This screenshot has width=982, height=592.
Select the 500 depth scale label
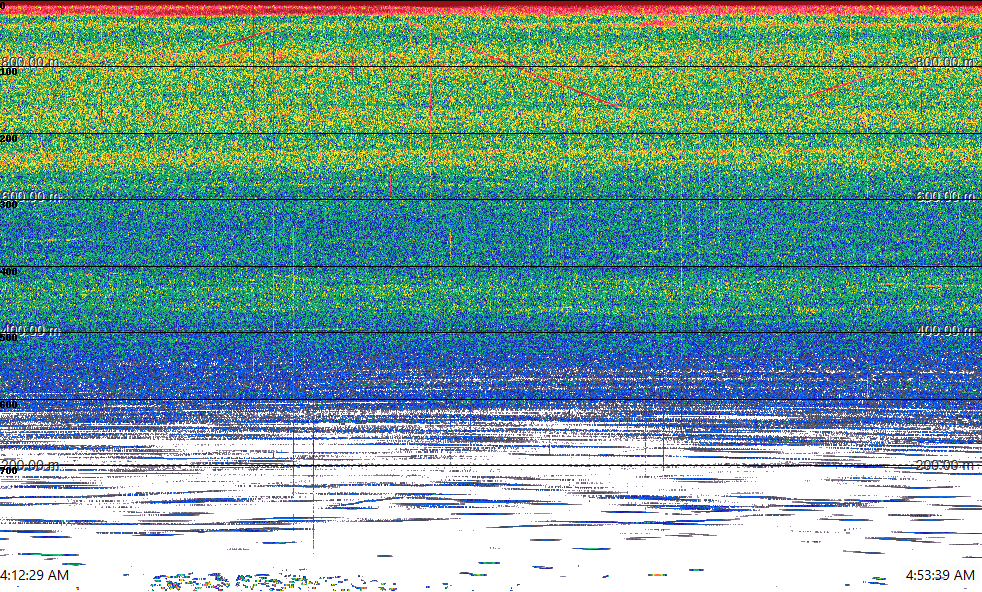(9, 338)
